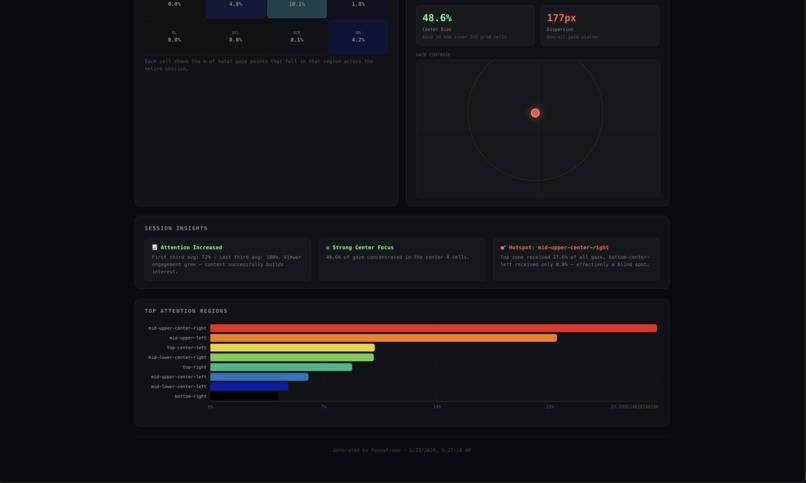This screenshot has height=483, width=806.
Task: Click the 'mid-upper-center-right' chart row label
Action: (177, 328)
